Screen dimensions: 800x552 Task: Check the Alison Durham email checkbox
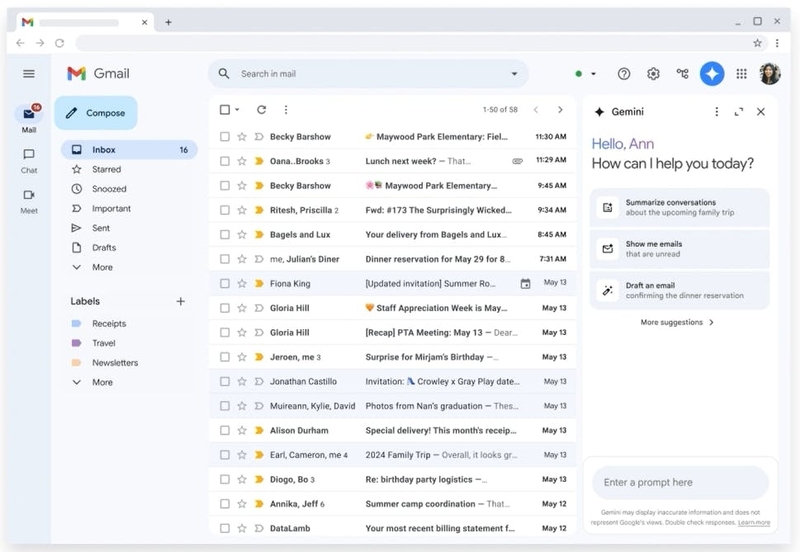(224, 431)
